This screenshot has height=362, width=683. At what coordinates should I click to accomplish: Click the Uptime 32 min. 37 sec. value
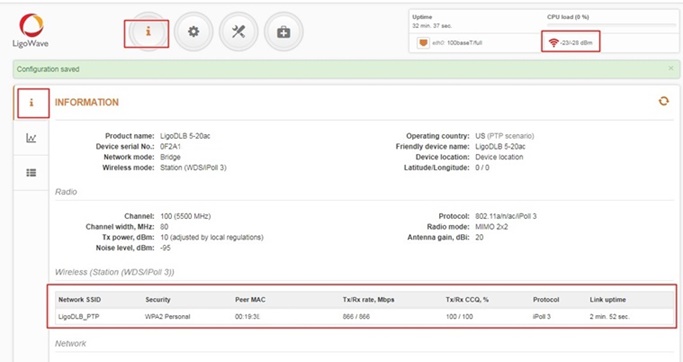tap(432, 26)
